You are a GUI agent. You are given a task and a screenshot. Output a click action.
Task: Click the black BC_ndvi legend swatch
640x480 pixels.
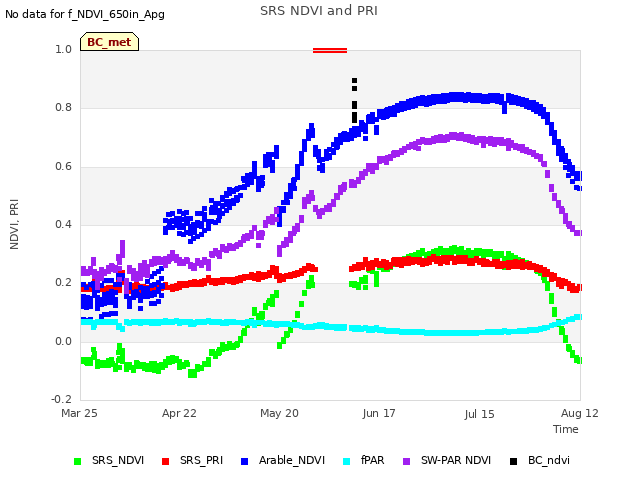click(513, 461)
